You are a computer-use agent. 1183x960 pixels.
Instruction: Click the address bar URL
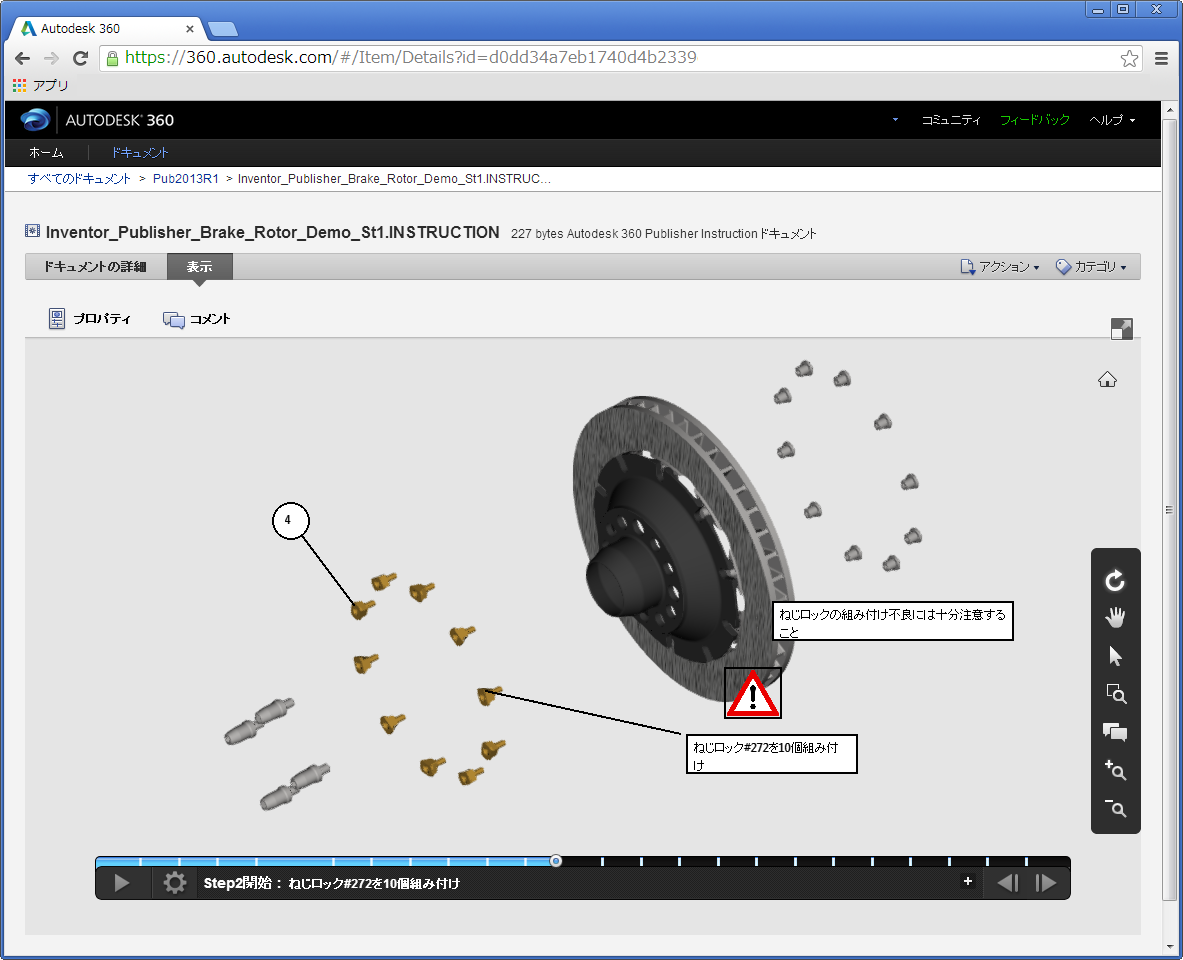point(410,57)
